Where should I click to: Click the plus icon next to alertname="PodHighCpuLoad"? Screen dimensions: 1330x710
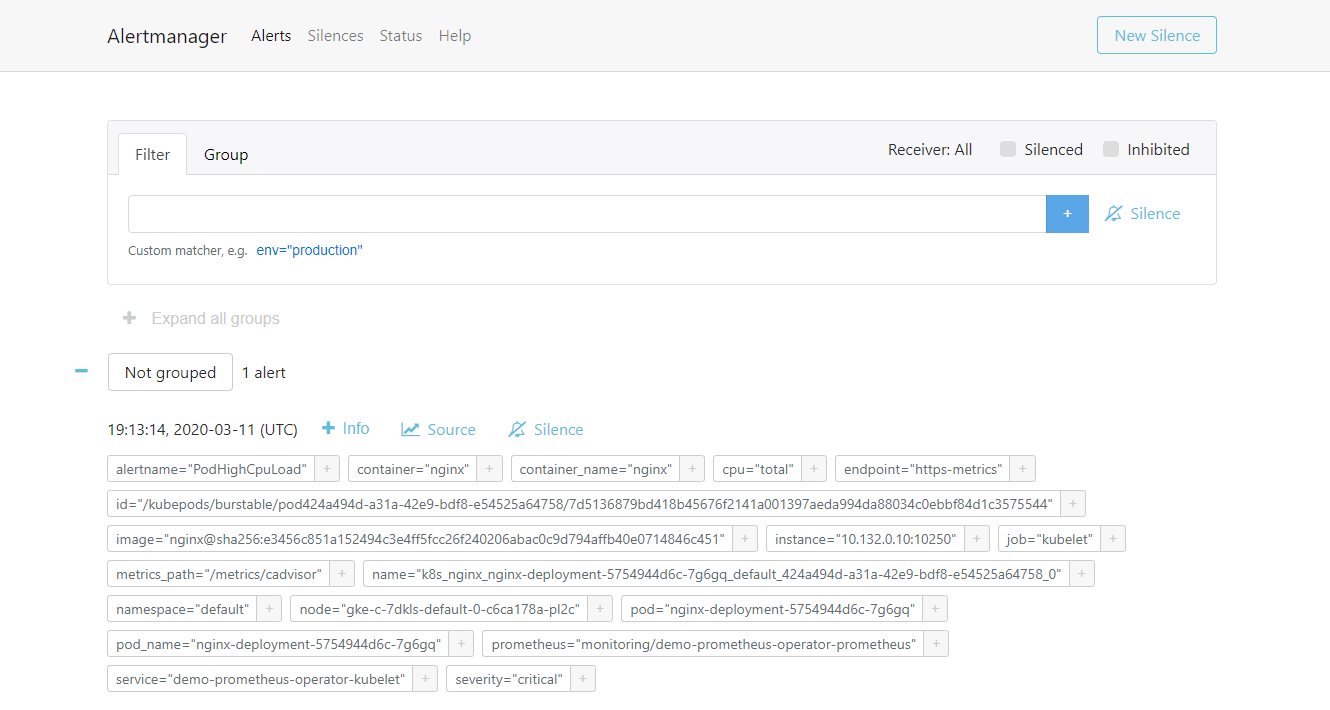327,469
